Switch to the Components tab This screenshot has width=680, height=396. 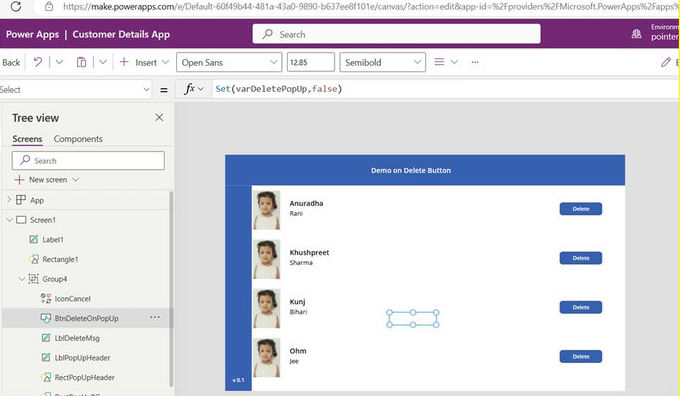tap(78, 139)
